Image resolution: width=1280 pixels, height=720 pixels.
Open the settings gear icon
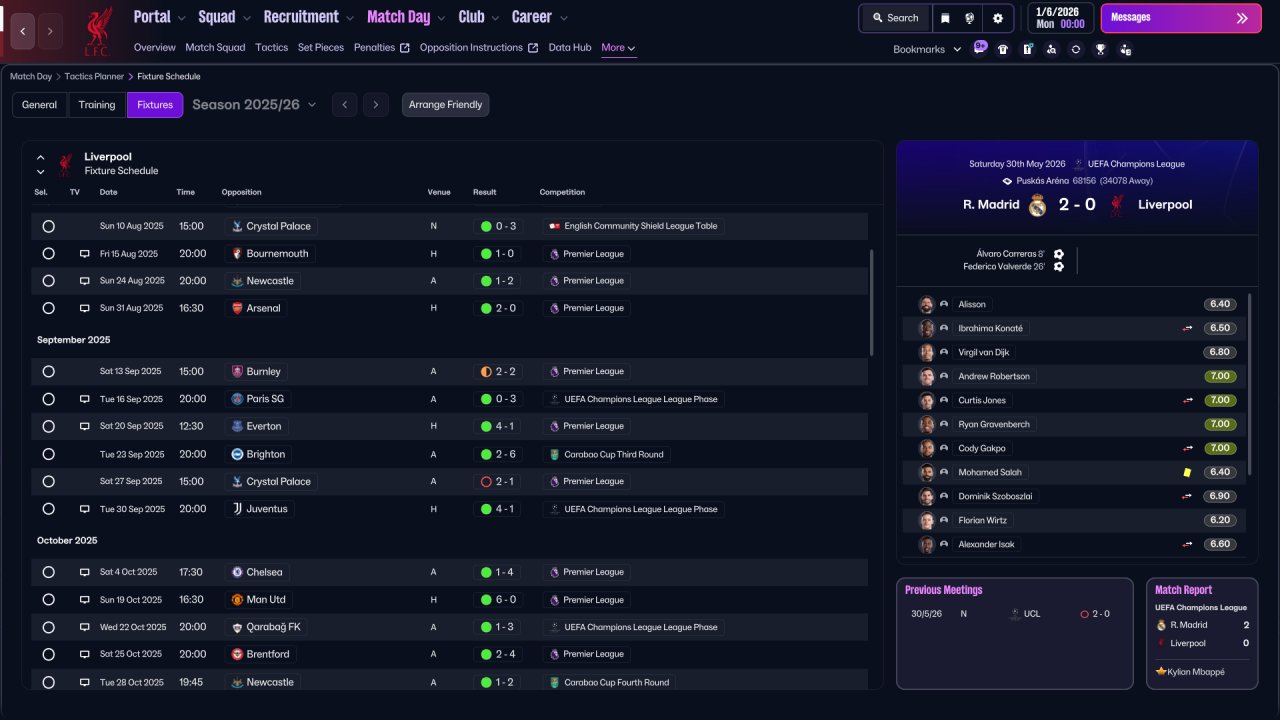(x=997, y=18)
